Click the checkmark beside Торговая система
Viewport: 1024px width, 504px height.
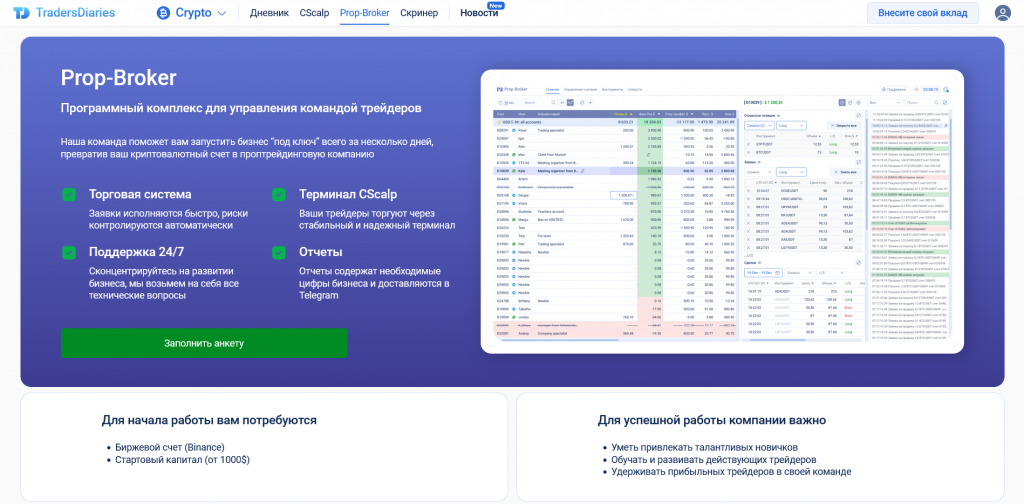[69, 194]
